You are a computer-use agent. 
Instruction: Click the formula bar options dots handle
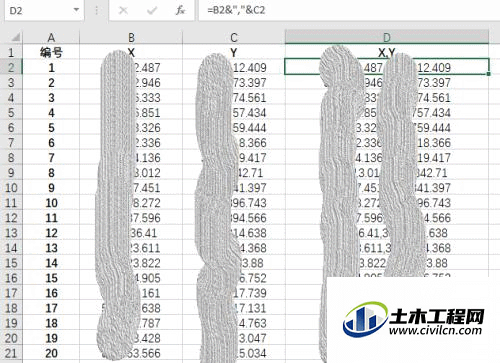96,11
